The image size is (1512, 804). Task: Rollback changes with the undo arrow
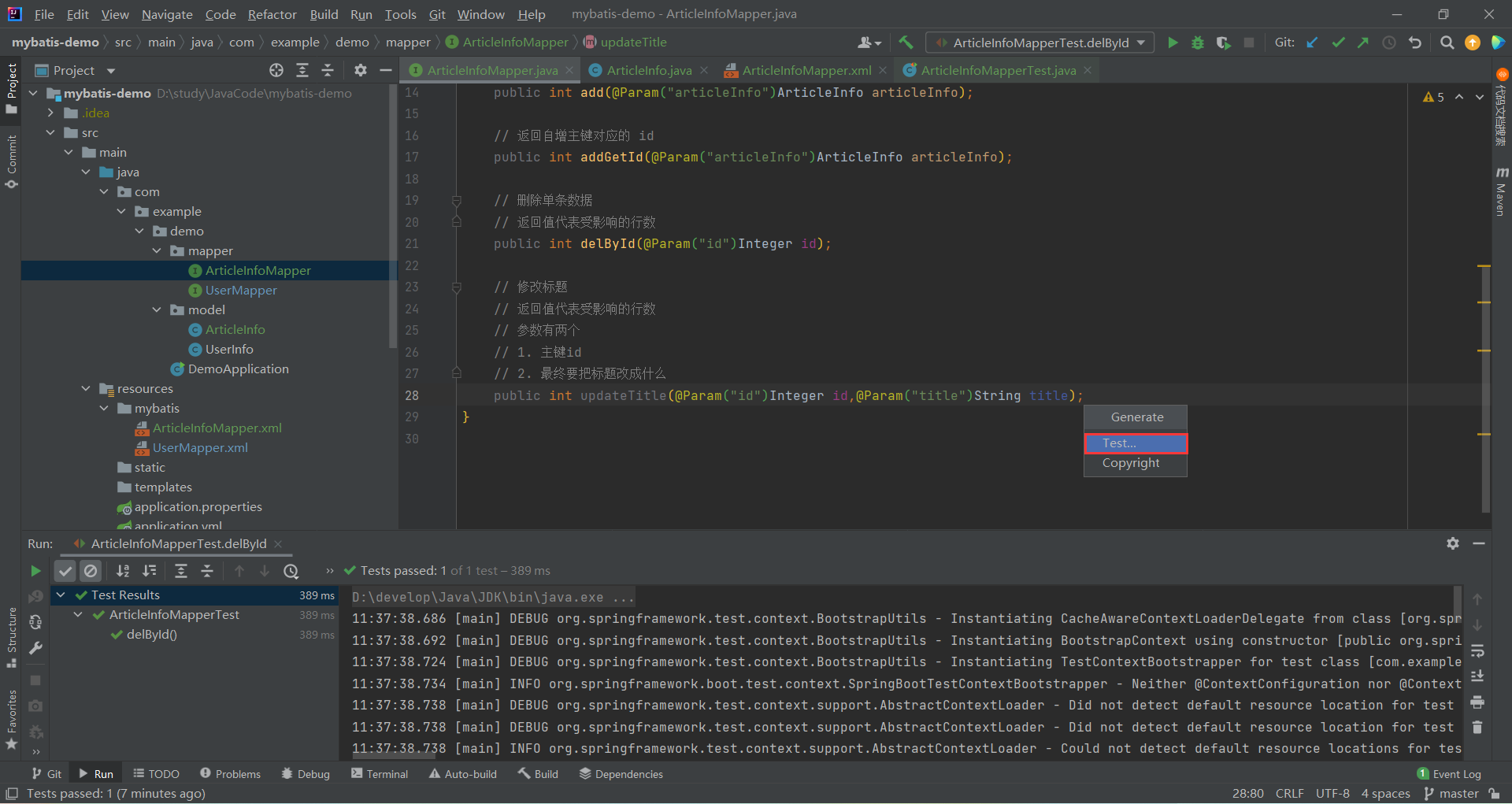1415,43
